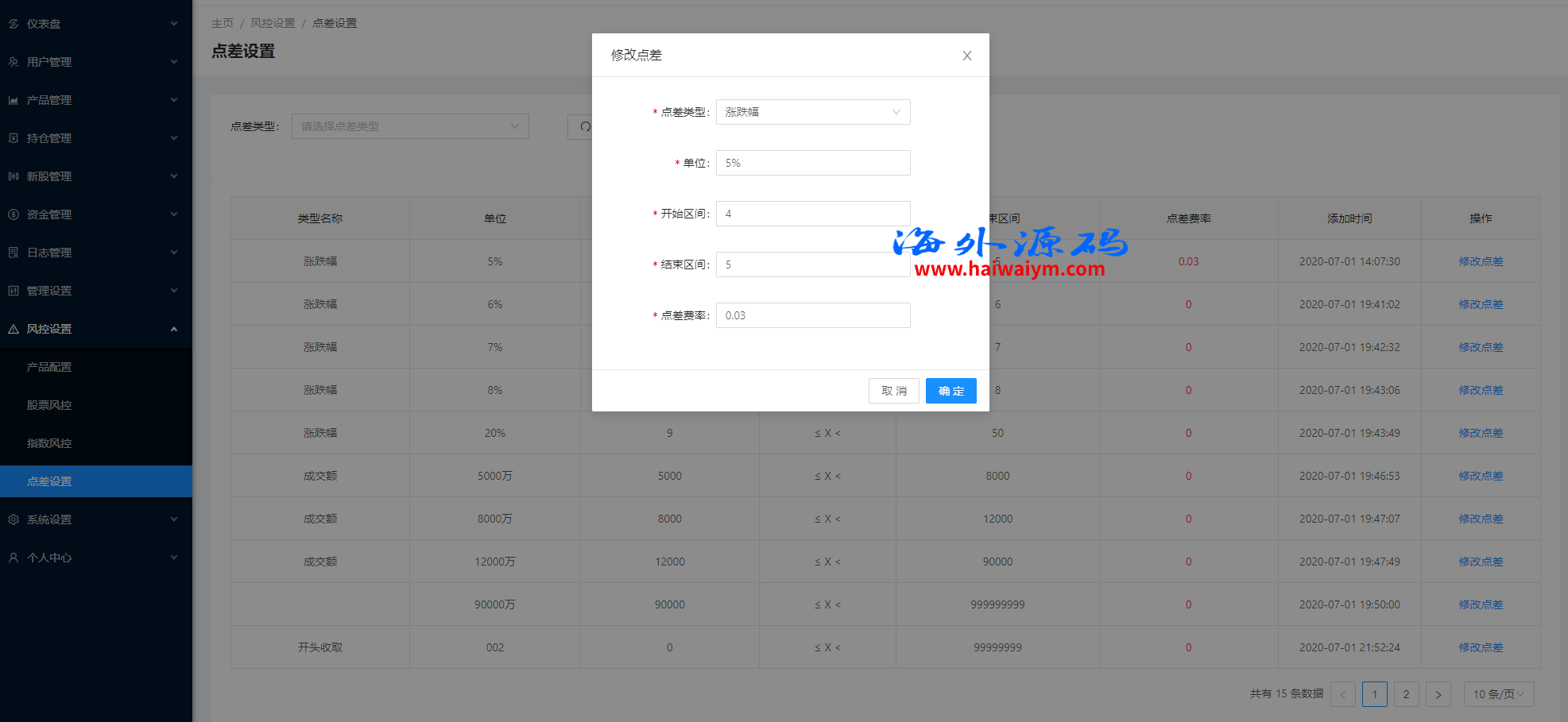Click the candlestick icon beside 新股管理

point(14,176)
